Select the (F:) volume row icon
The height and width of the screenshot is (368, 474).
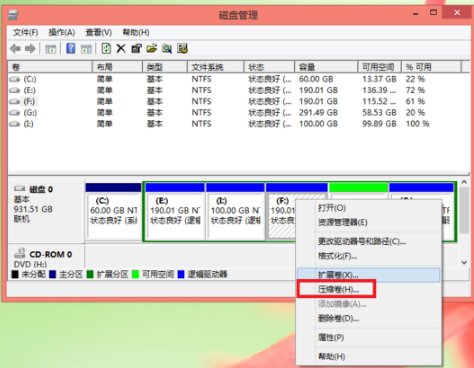point(14,101)
